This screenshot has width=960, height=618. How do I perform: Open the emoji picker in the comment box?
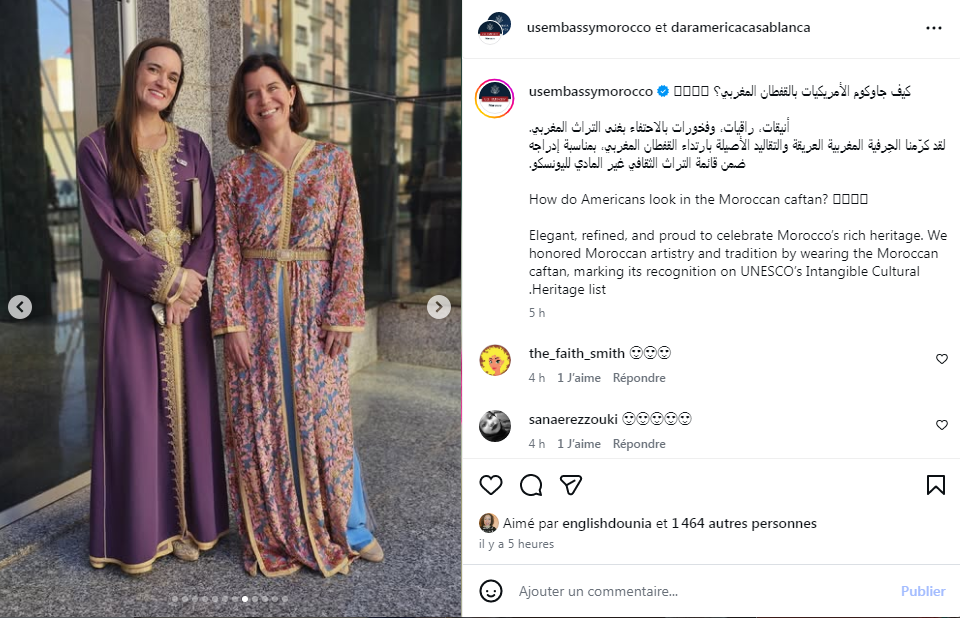pos(491,591)
